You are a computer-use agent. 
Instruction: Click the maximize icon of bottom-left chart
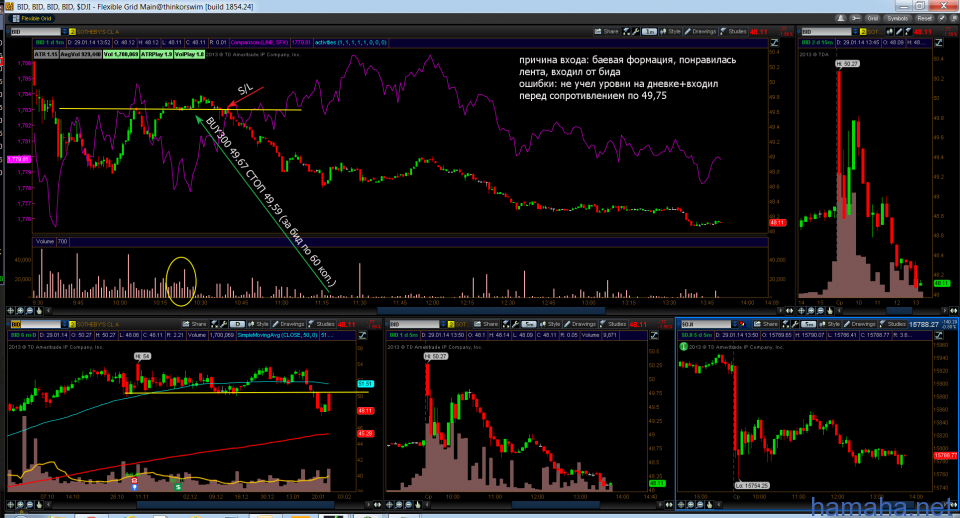pyautogui.click(x=362, y=335)
